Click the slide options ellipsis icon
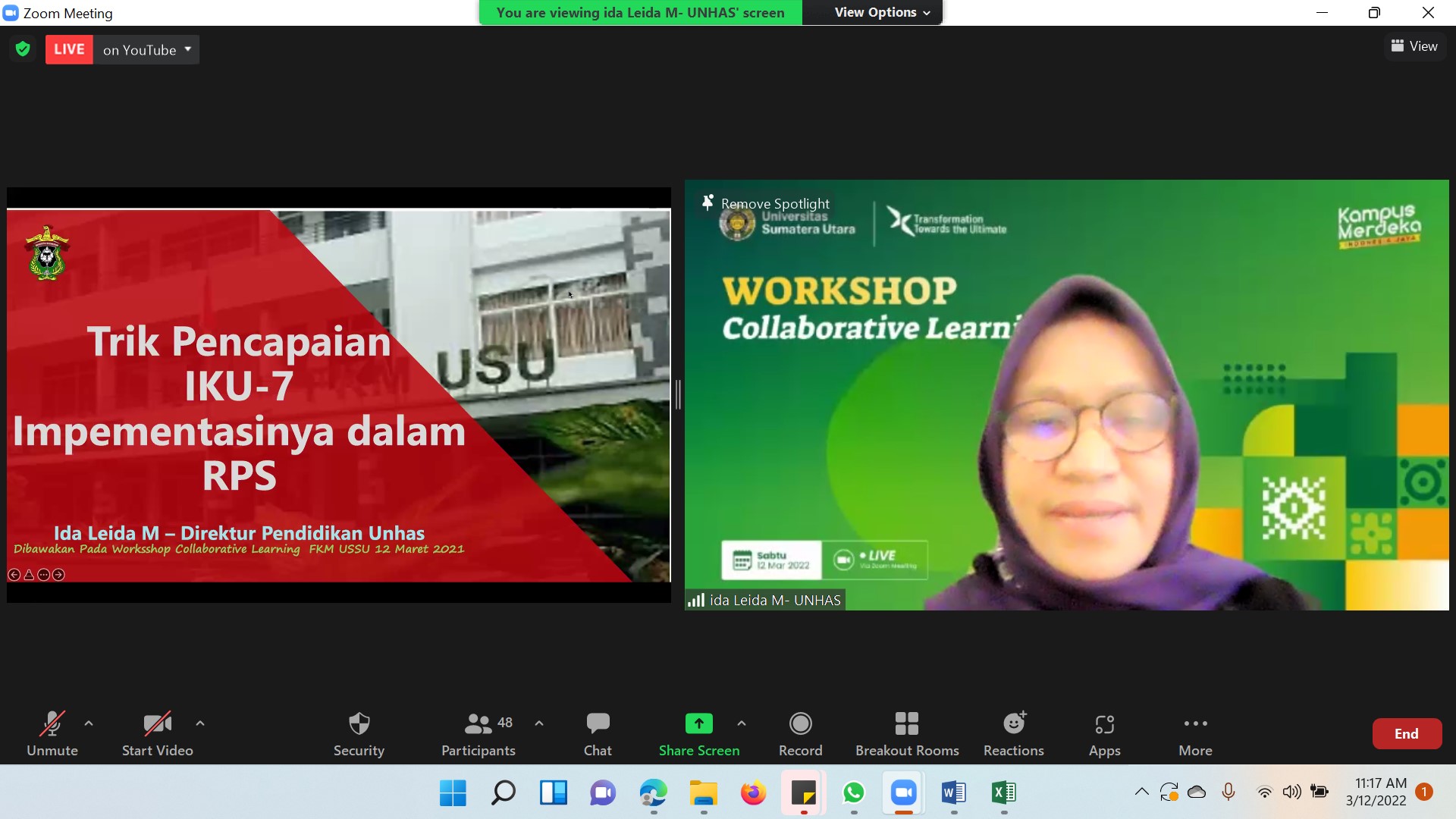The height and width of the screenshot is (819, 1456). 43,575
